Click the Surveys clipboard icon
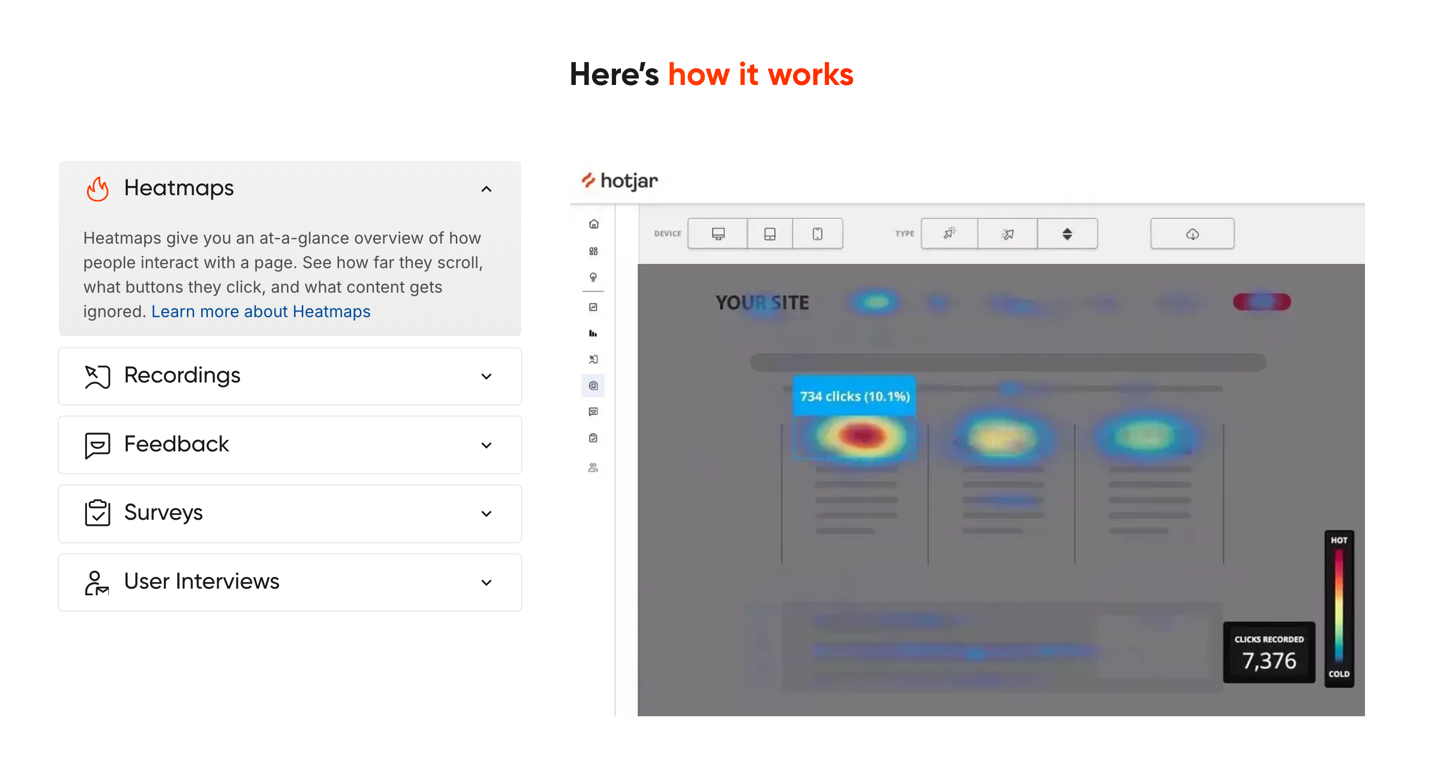The height and width of the screenshot is (767, 1430). [x=97, y=513]
